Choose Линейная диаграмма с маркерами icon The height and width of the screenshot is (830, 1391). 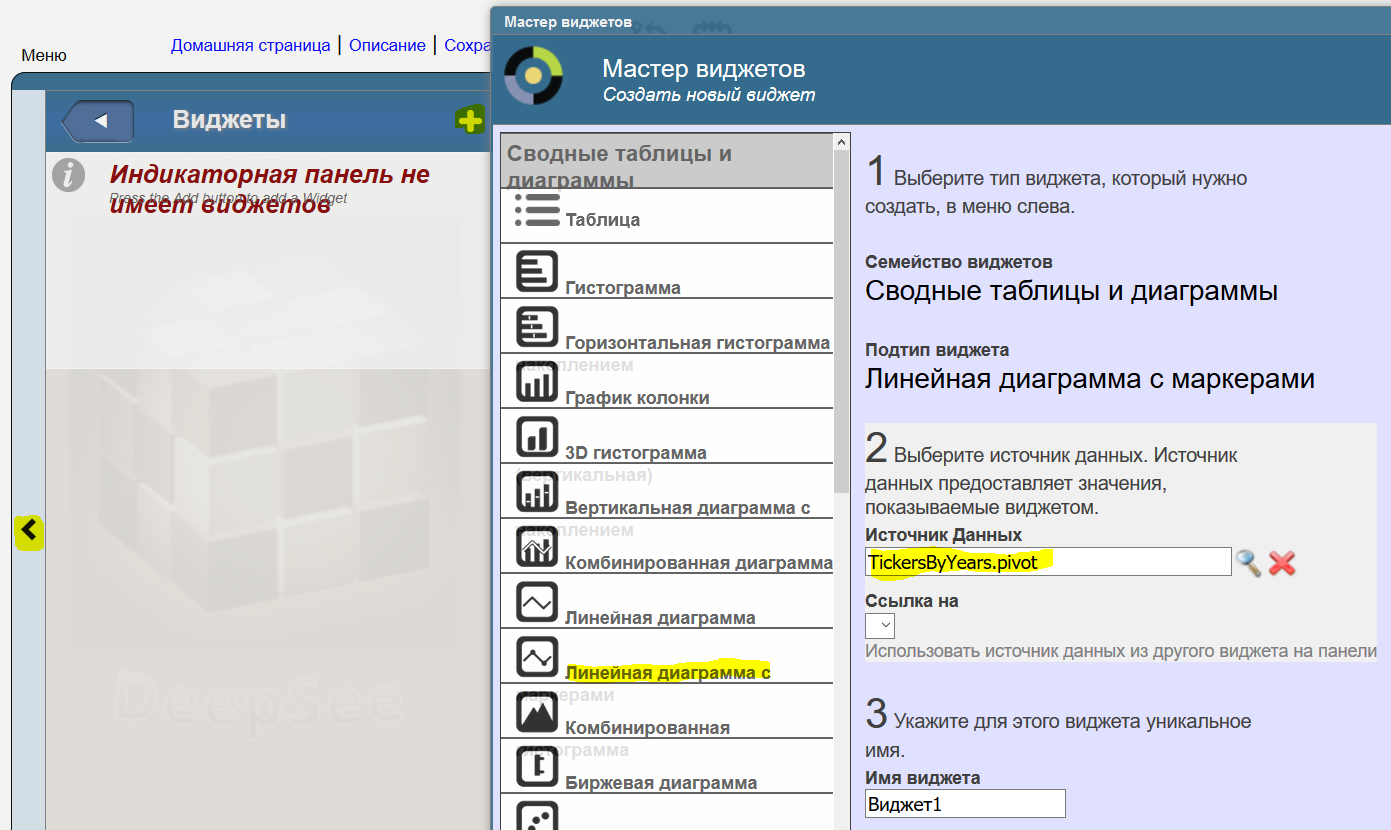[537, 656]
